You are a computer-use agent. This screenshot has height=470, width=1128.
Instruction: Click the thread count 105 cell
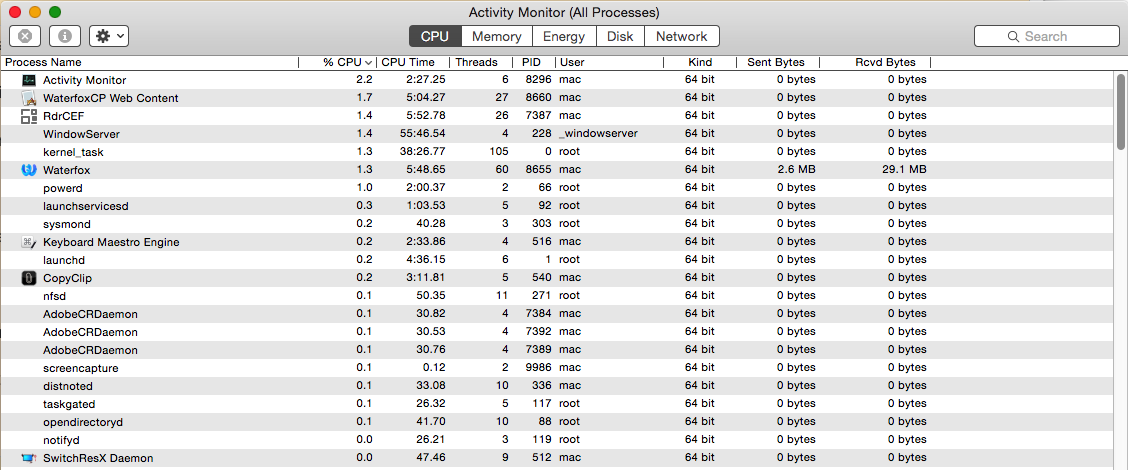coord(498,152)
